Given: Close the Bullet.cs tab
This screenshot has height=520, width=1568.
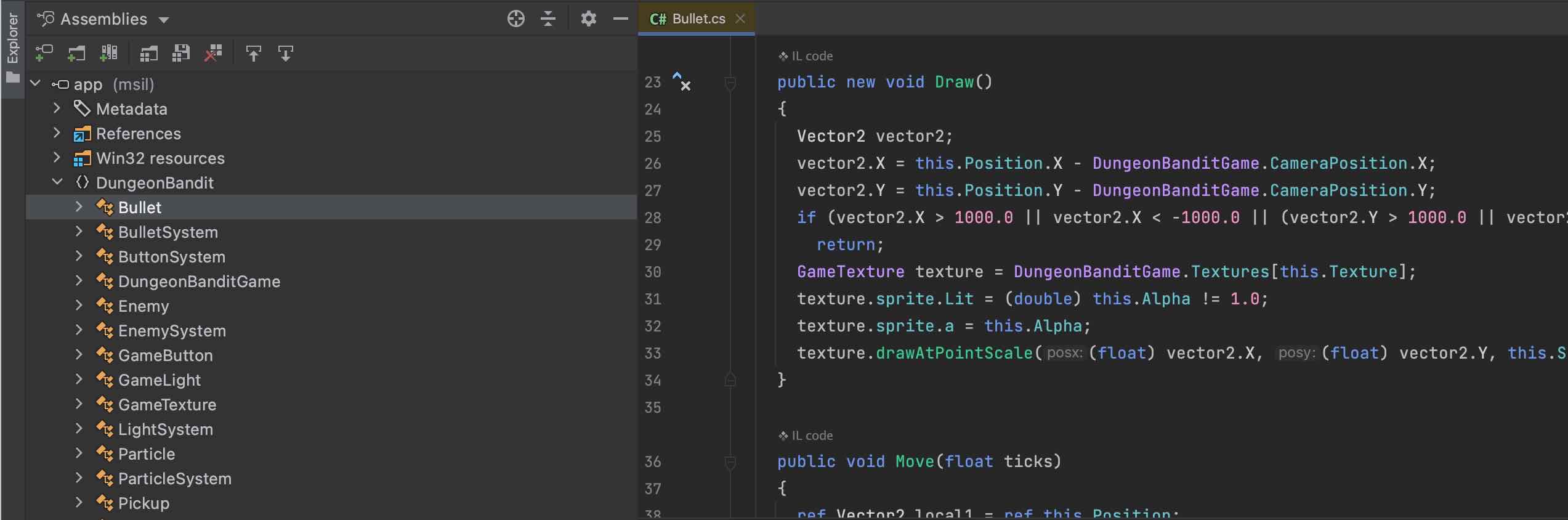Looking at the screenshot, I should coord(740,19).
